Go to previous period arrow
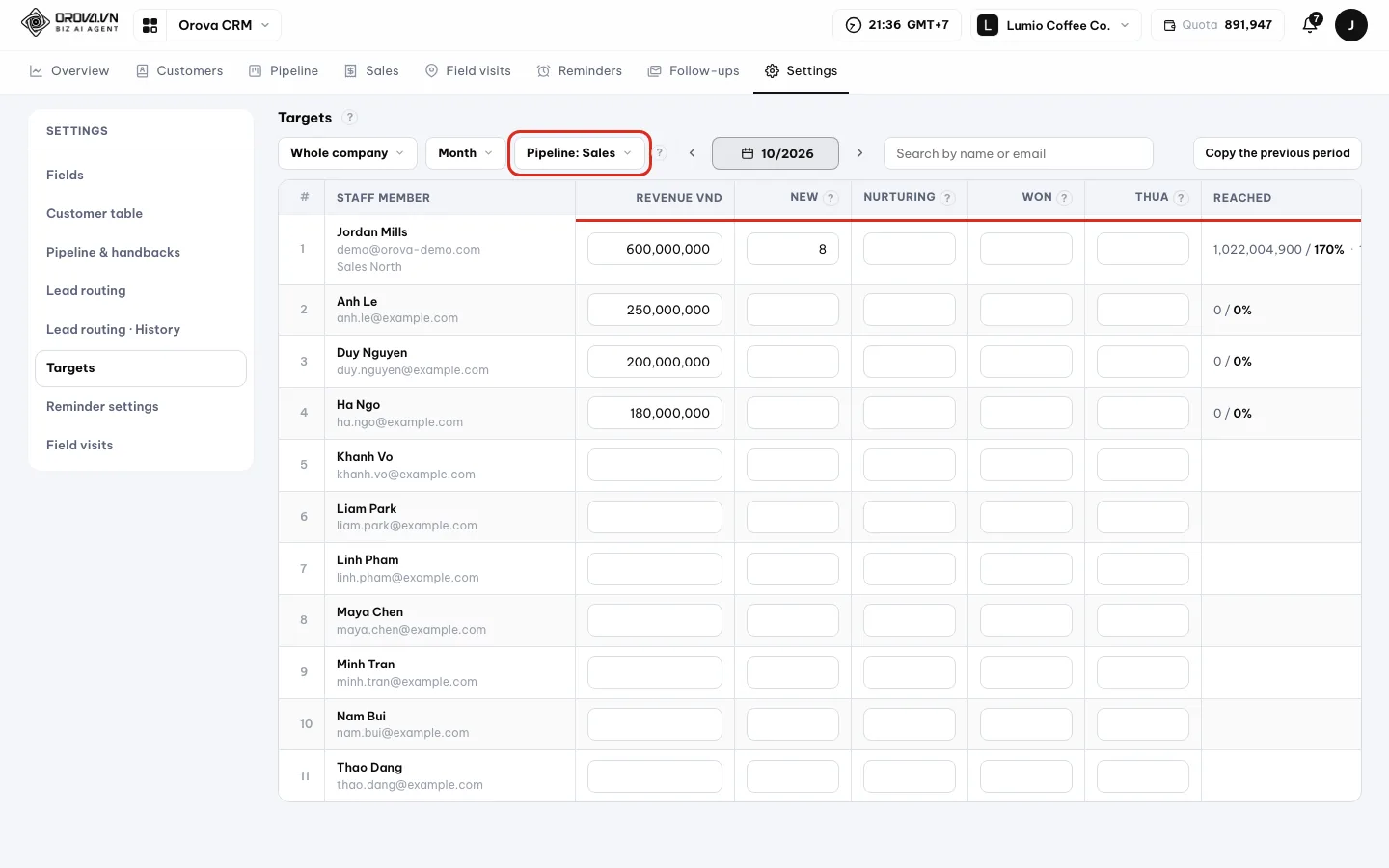Viewport: 1389px width, 868px height. [x=692, y=153]
